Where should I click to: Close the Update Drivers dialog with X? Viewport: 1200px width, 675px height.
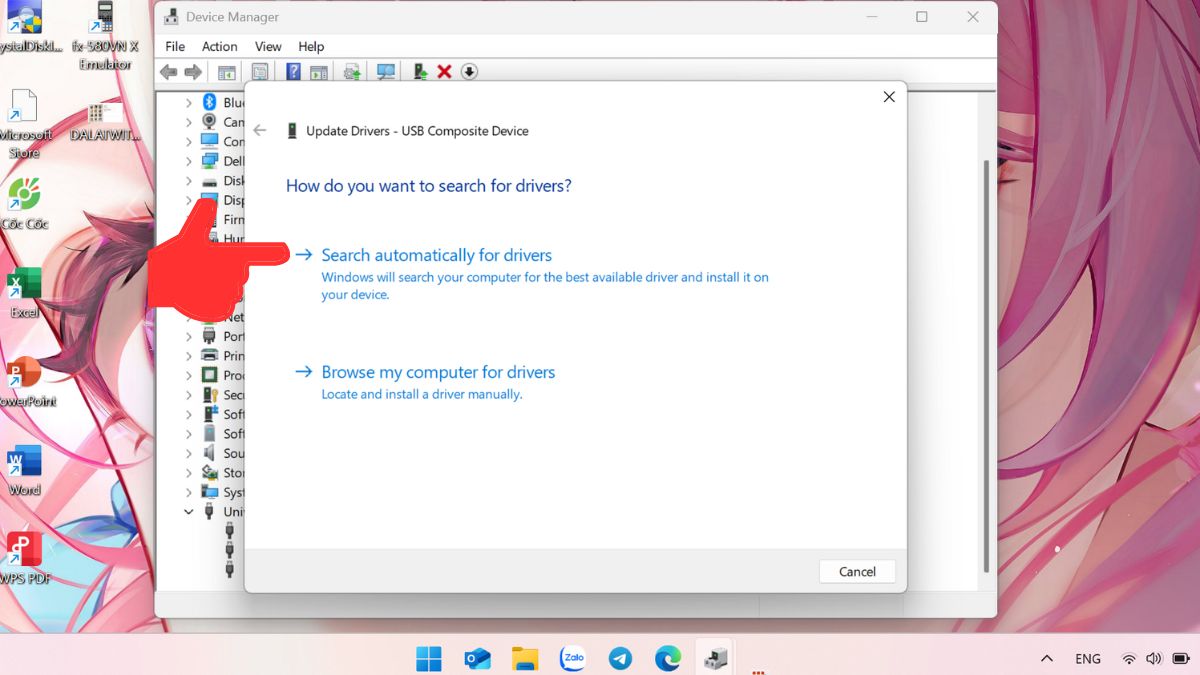point(888,97)
